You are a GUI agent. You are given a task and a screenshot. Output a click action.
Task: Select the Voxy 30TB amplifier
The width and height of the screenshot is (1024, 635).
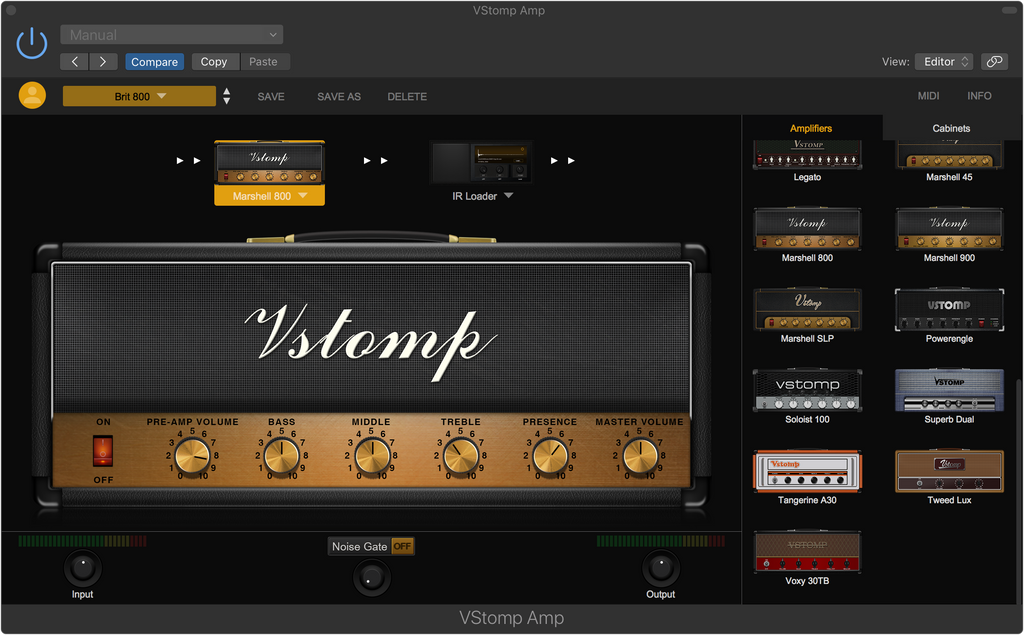[807, 552]
